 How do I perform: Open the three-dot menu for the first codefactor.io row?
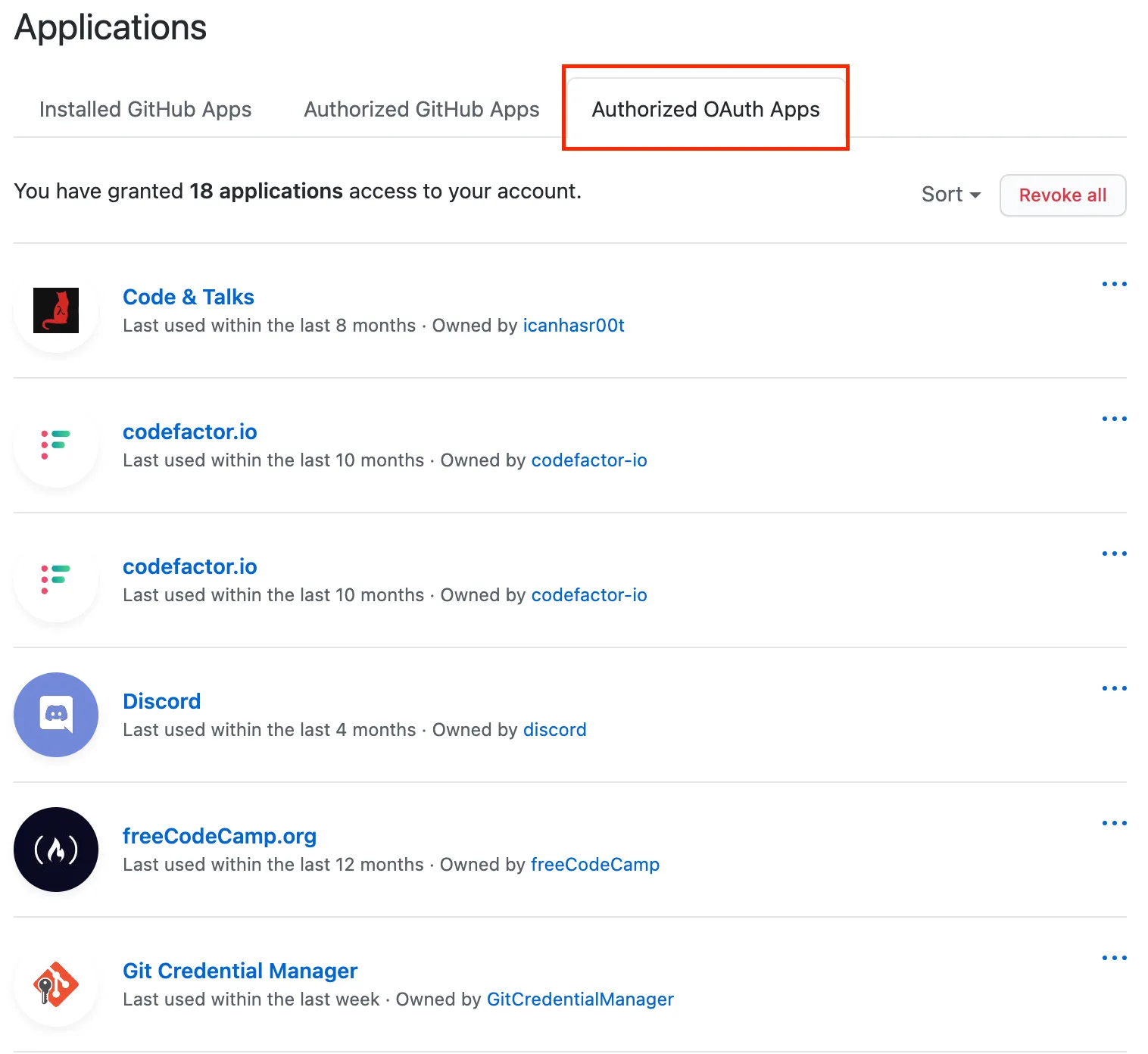coord(1114,419)
